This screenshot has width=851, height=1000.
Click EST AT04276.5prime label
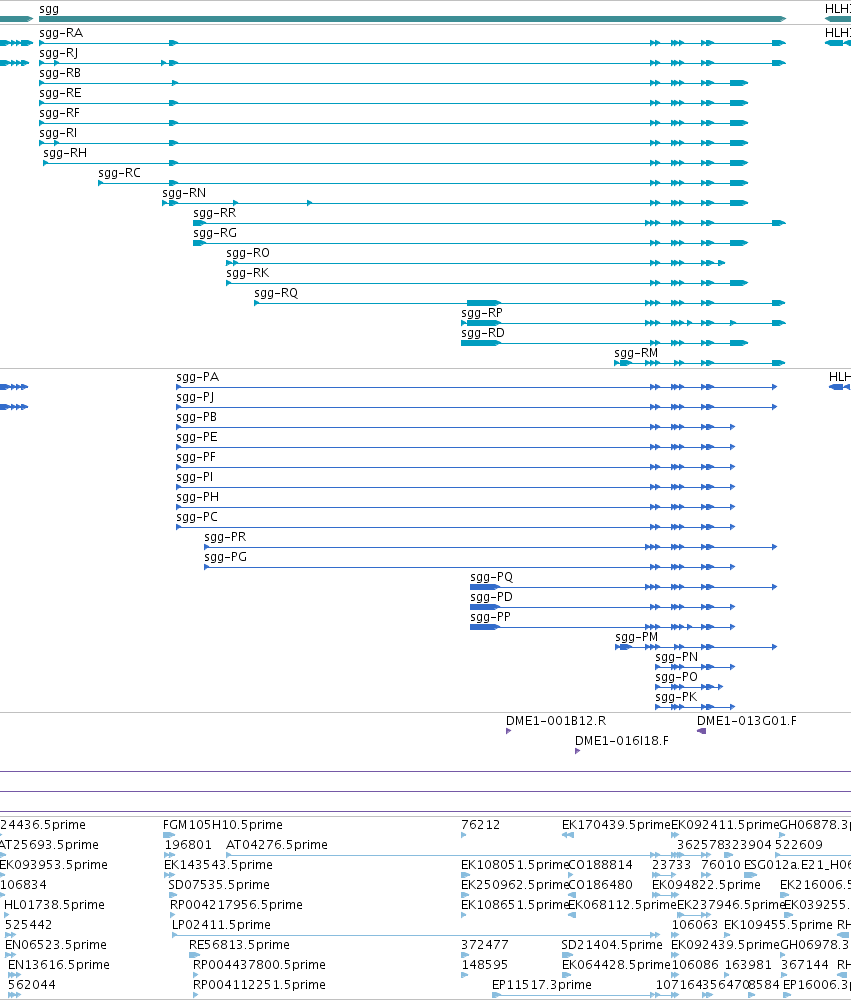pos(277,844)
